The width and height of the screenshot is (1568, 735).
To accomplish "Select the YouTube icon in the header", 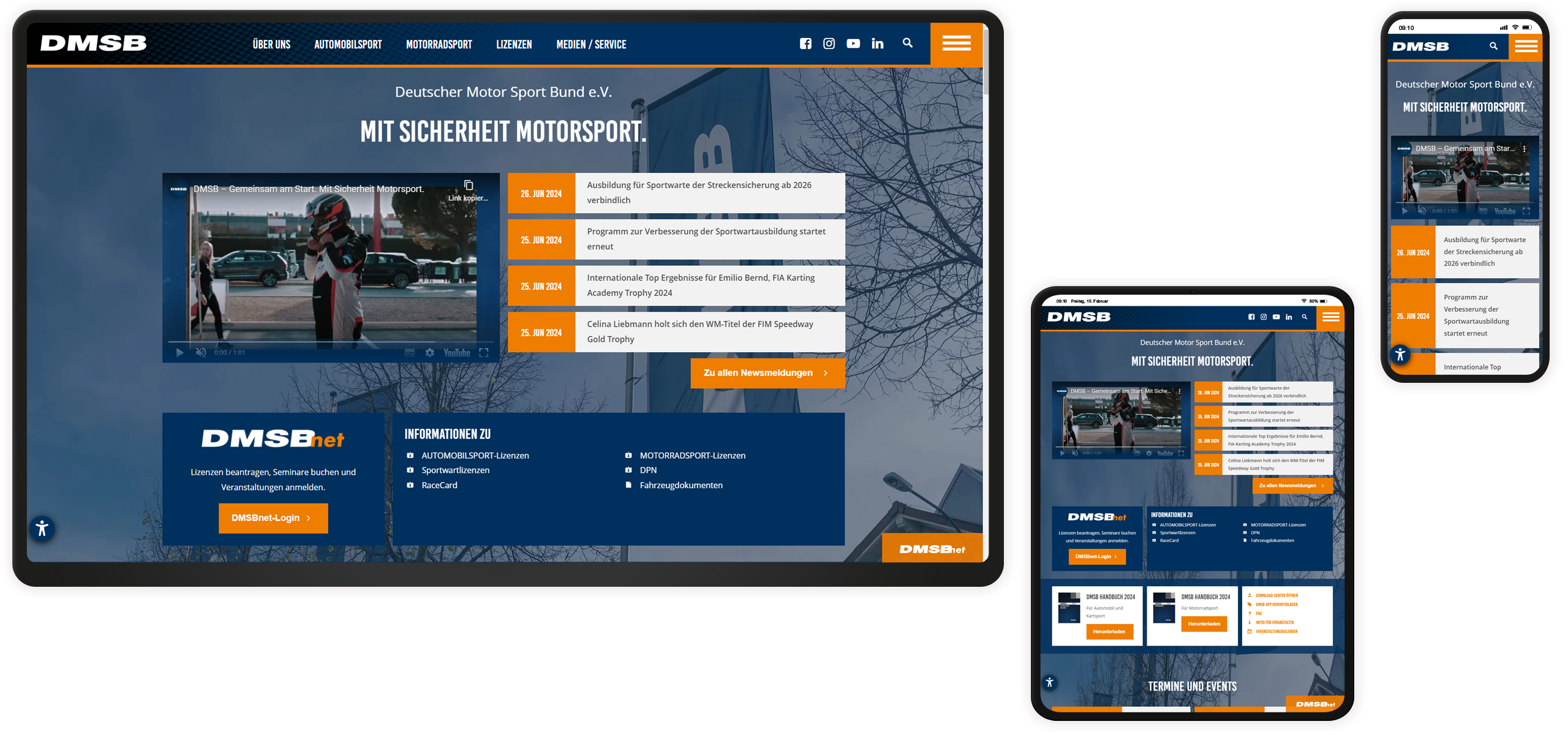I will [853, 43].
